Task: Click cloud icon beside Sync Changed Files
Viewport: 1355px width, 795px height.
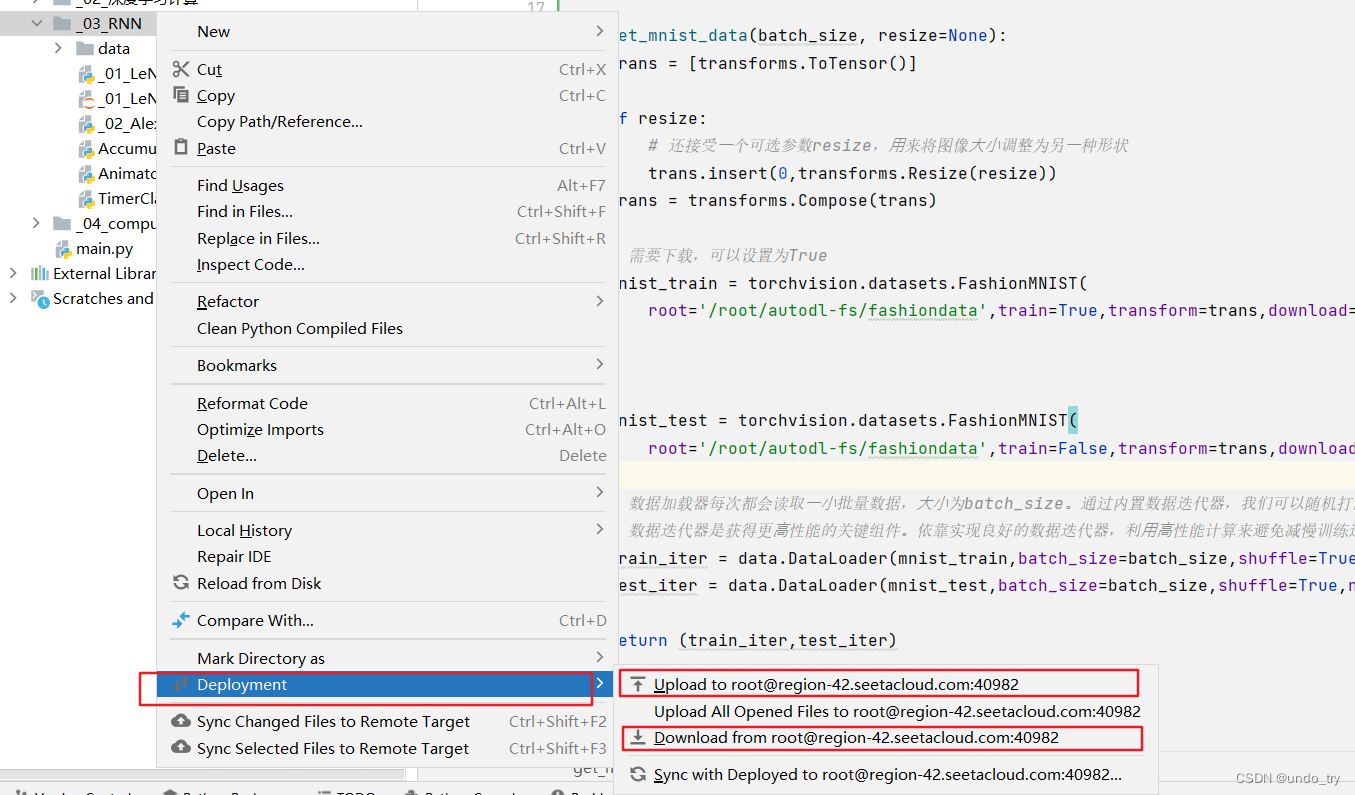Action: click(x=181, y=721)
